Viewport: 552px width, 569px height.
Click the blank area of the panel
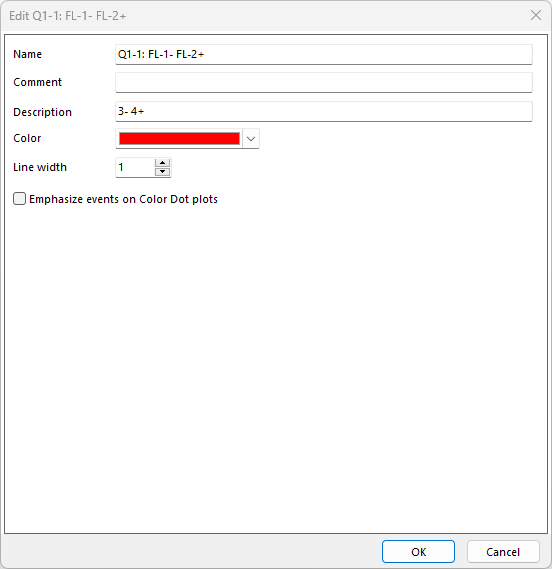[x=276, y=363]
